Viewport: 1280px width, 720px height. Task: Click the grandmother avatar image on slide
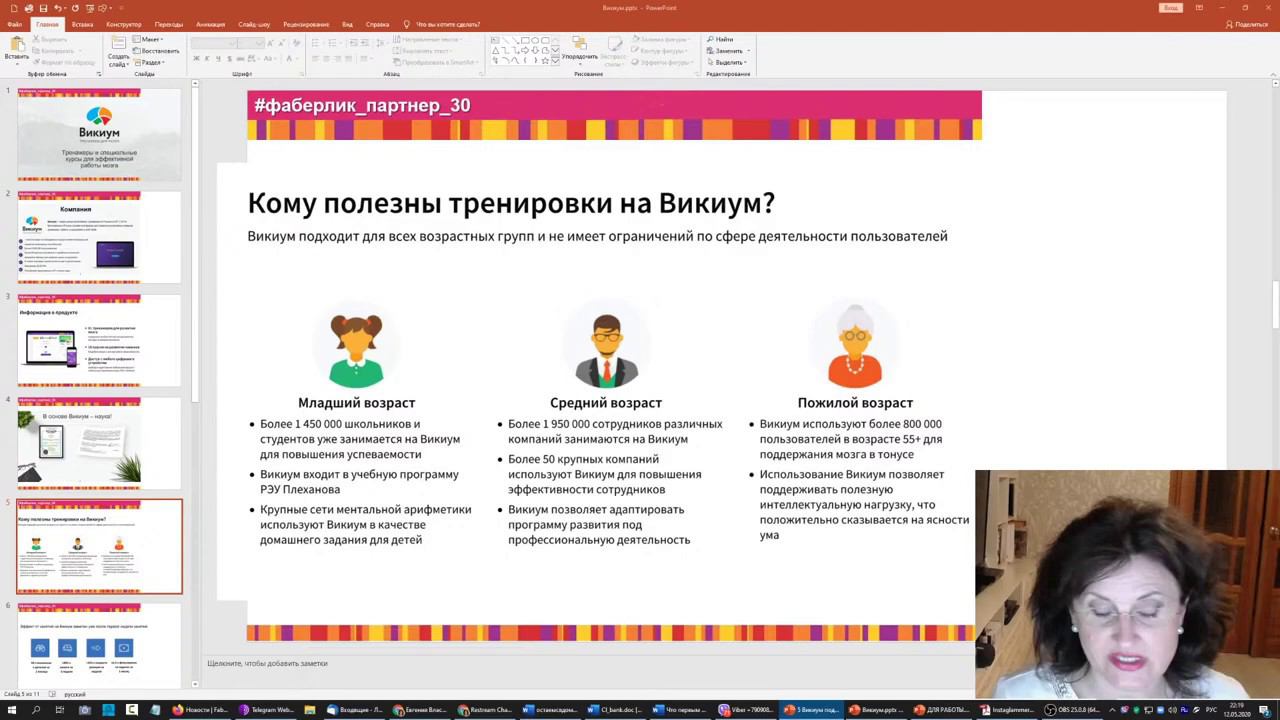[855, 345]
